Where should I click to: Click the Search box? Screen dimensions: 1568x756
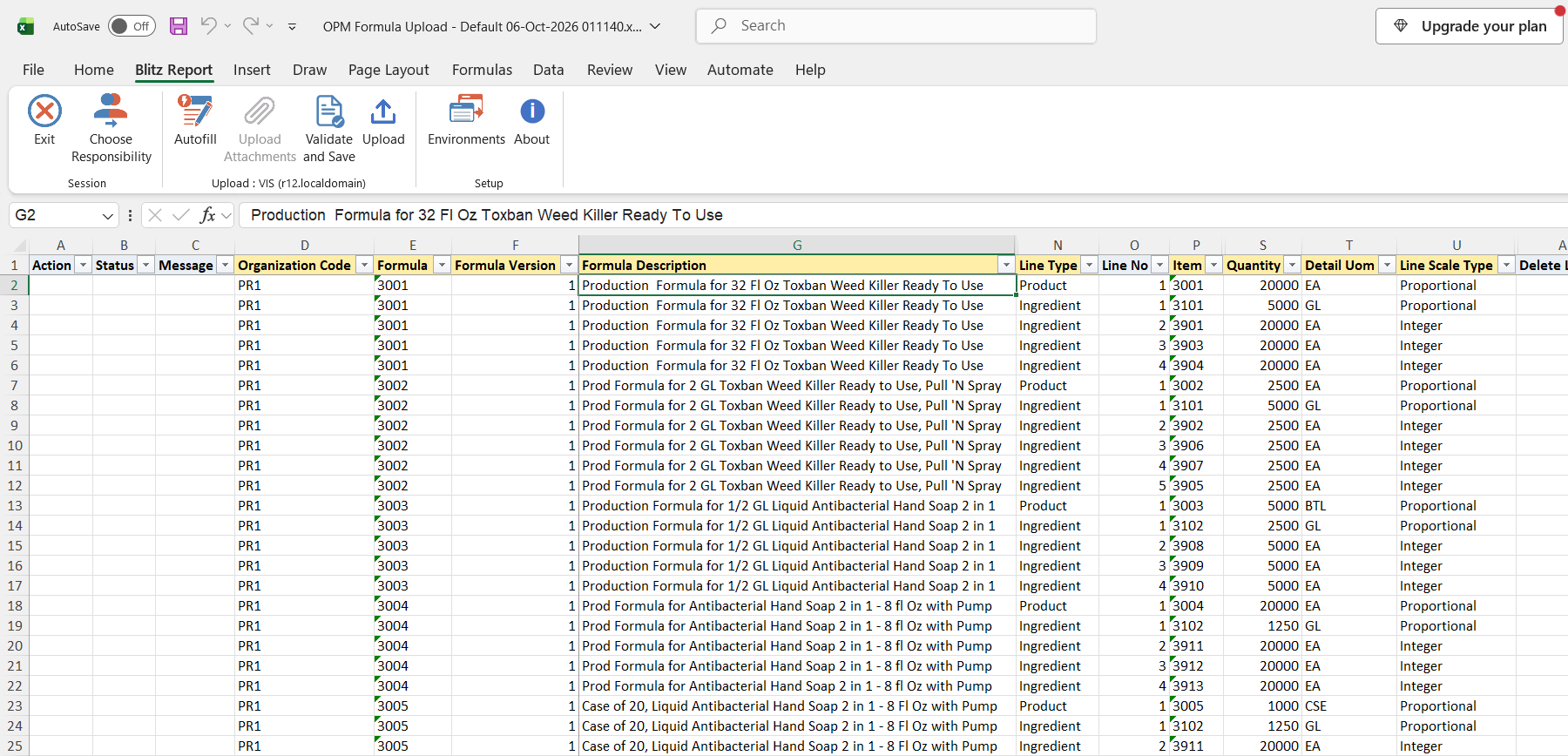pos(896,26)
